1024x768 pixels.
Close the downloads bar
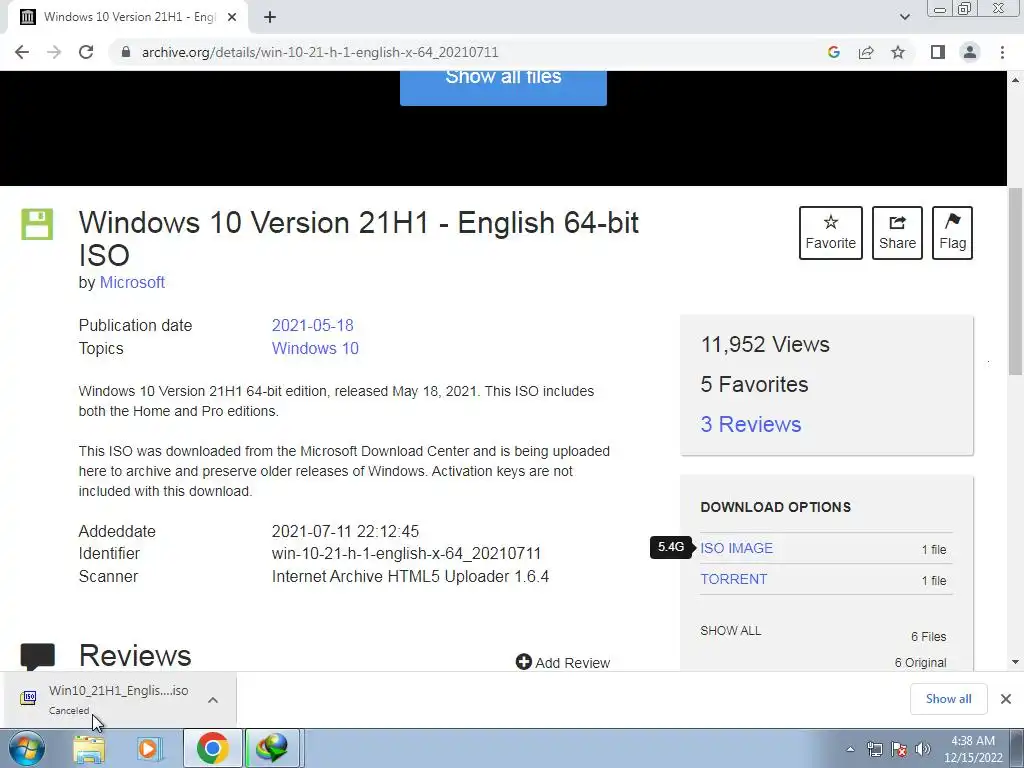pyautogui.click(x=1006, y=699)
